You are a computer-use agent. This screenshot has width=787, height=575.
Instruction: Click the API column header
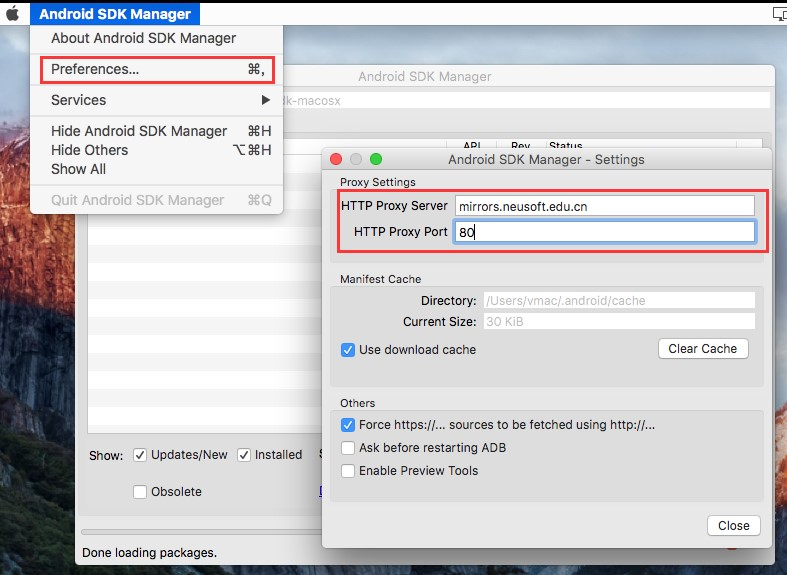coord(472,145)
